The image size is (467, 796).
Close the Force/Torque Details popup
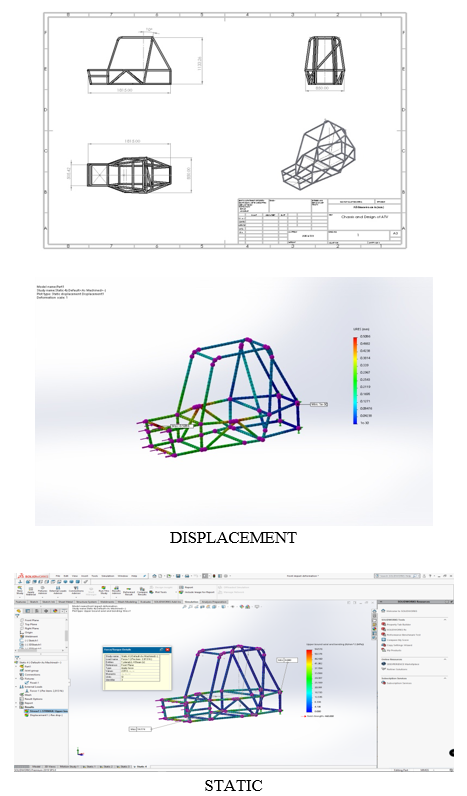[x=168, y=649]
